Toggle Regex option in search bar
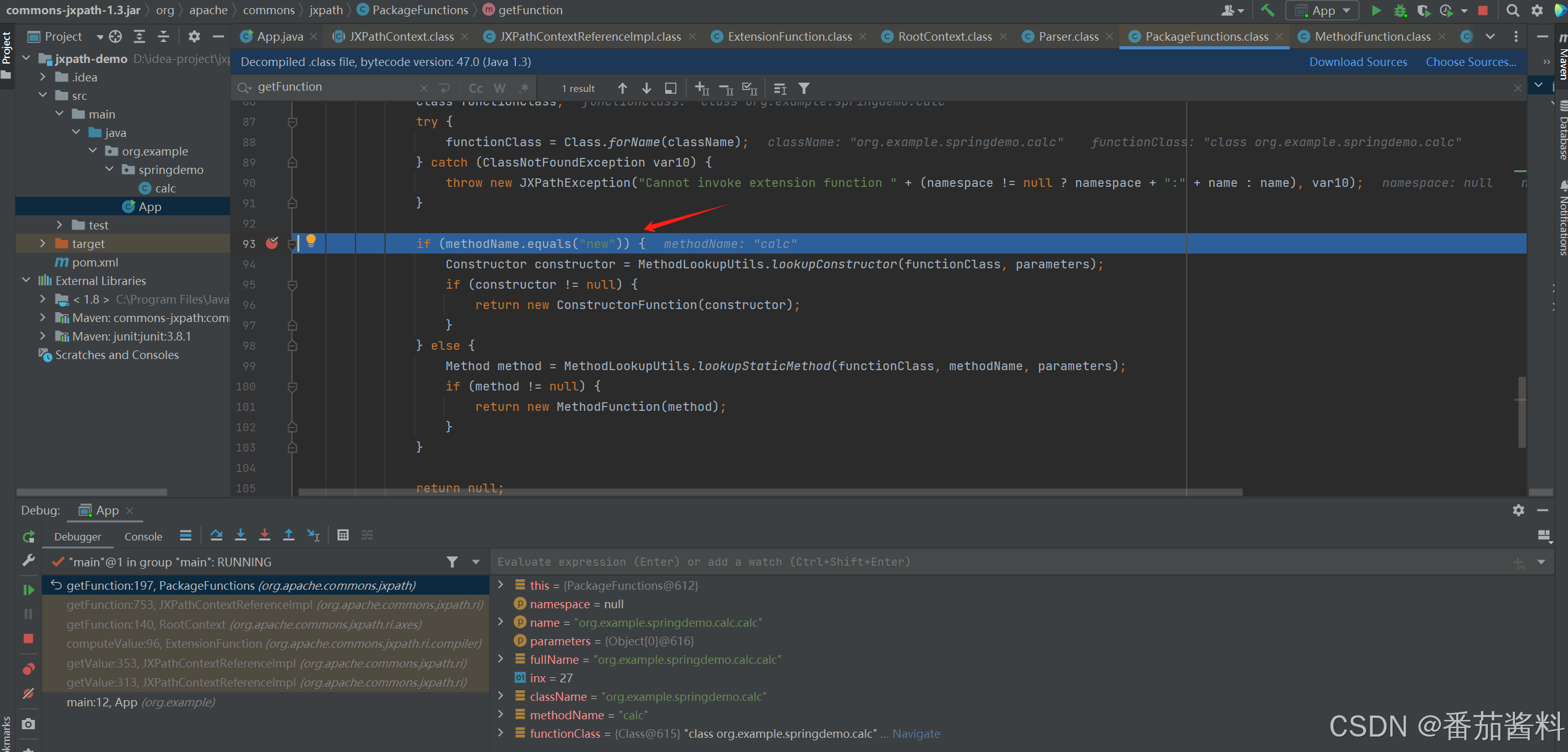This screenshot has width=1568, height=752. 524,88
